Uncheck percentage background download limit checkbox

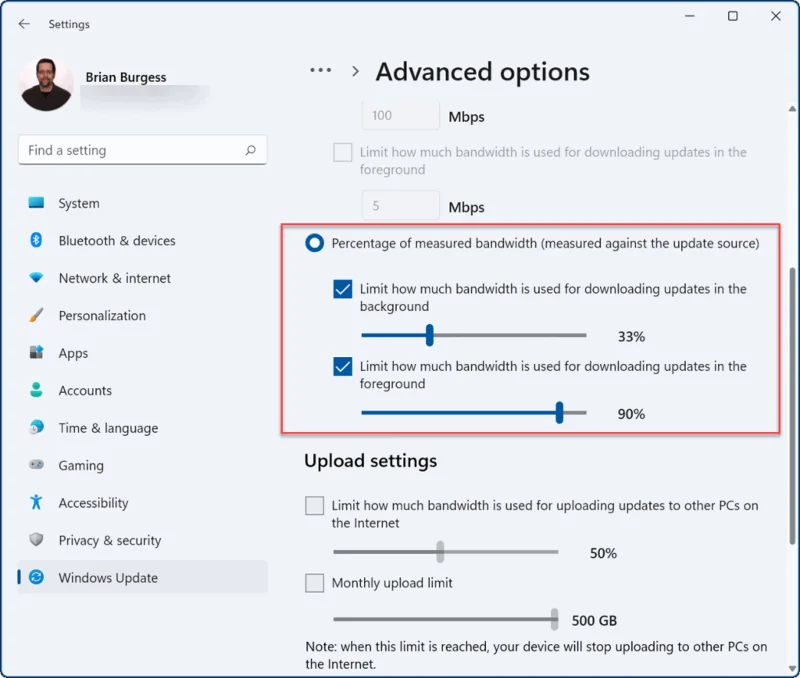(x=342, y=289)
